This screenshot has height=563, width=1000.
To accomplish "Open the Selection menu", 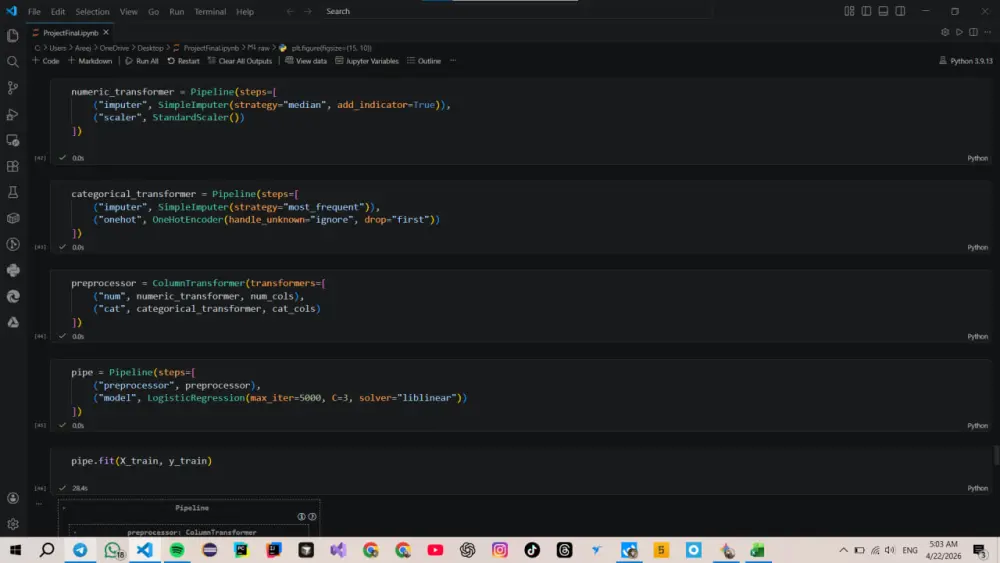I will pyautogui.click(x=92, y=11).
